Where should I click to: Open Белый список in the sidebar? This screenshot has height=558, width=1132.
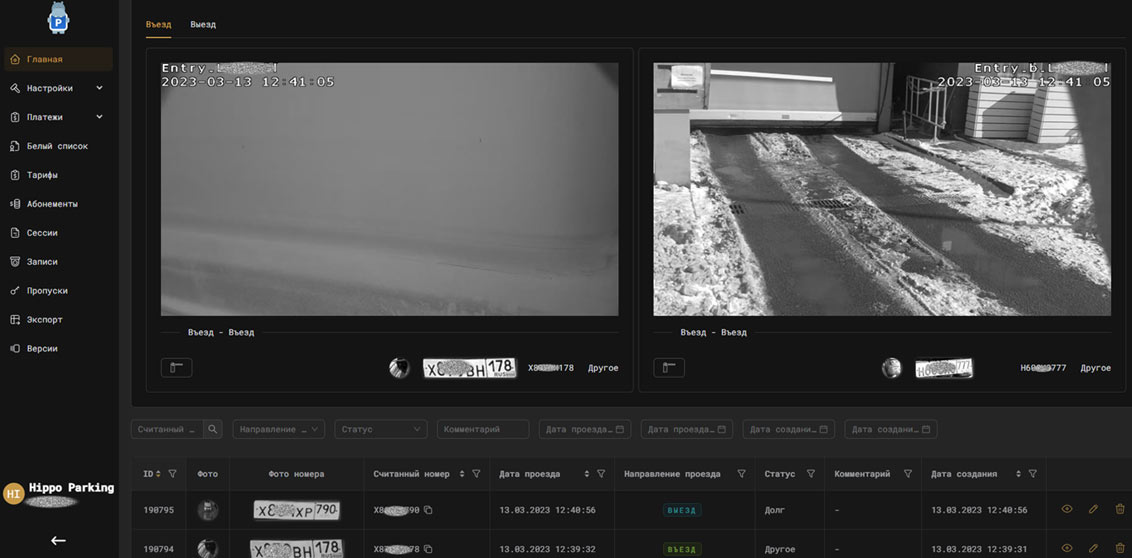point(57,146)
